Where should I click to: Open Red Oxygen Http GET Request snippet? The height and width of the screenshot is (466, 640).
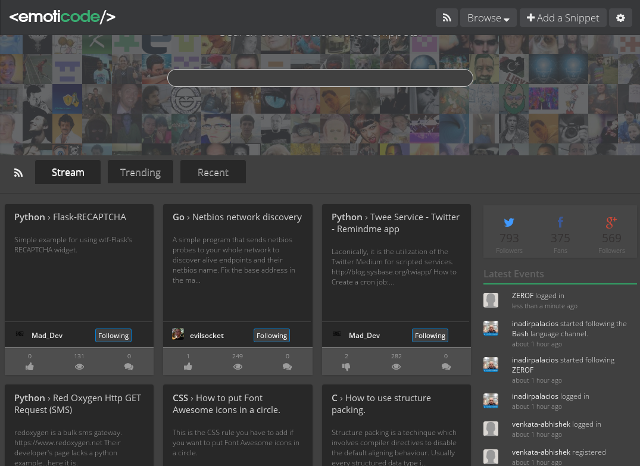[x=78, y=404]
